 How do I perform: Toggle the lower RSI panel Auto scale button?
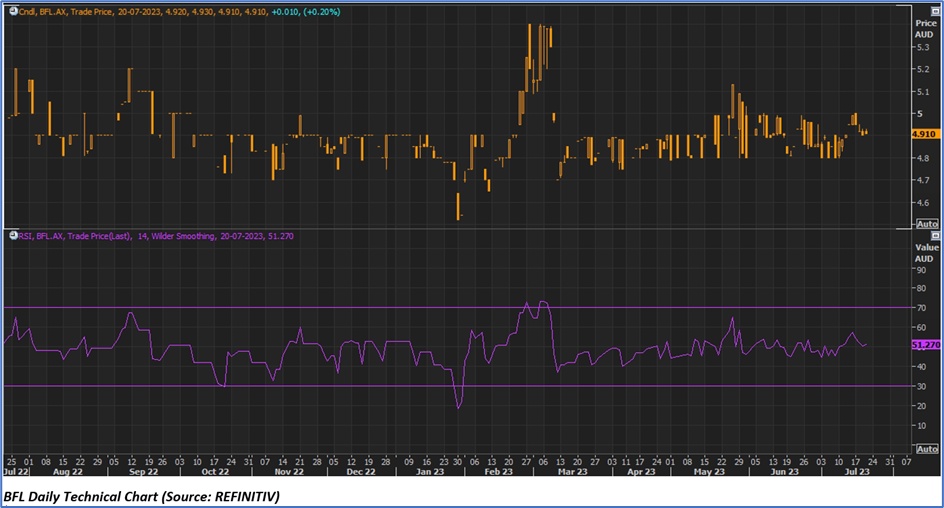pos(927,448)
